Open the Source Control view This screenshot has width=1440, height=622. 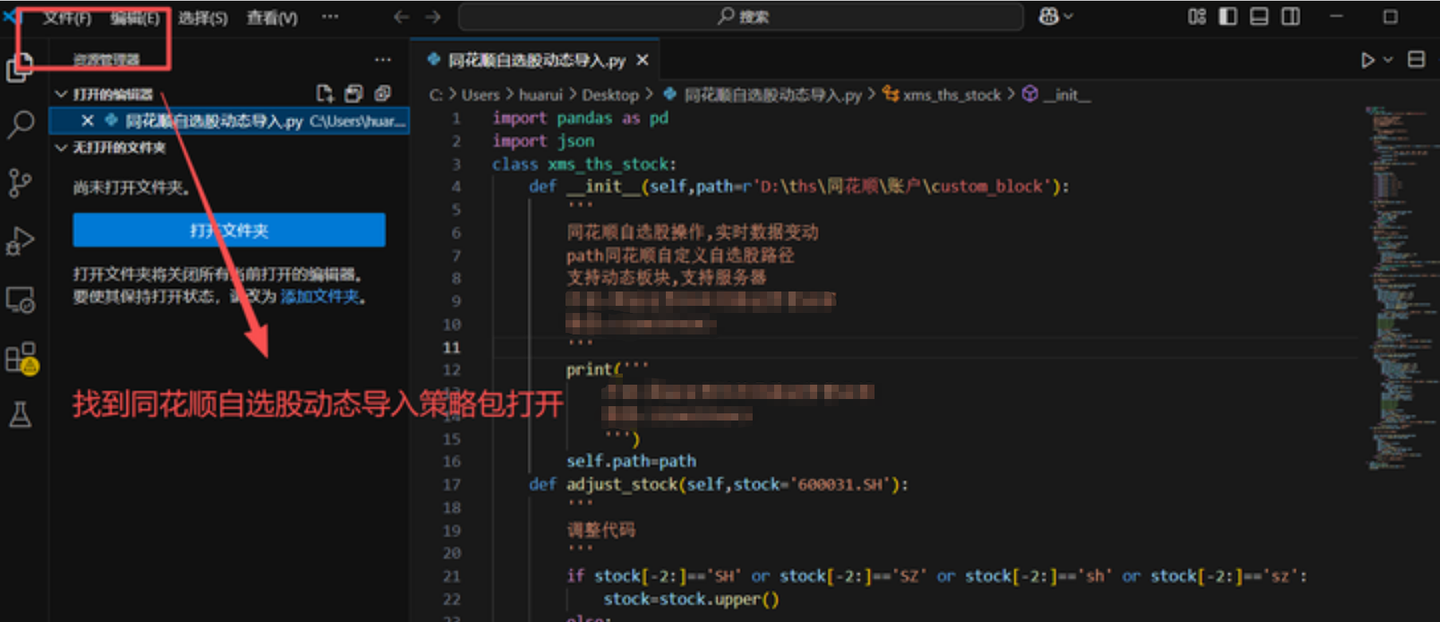coord(20,183)
